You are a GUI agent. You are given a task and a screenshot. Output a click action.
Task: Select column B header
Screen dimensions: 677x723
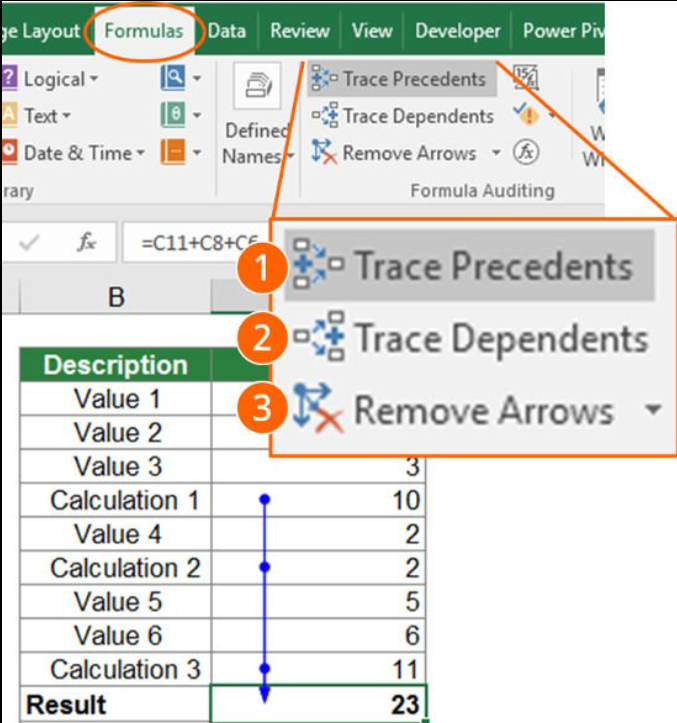click(116, 296)
